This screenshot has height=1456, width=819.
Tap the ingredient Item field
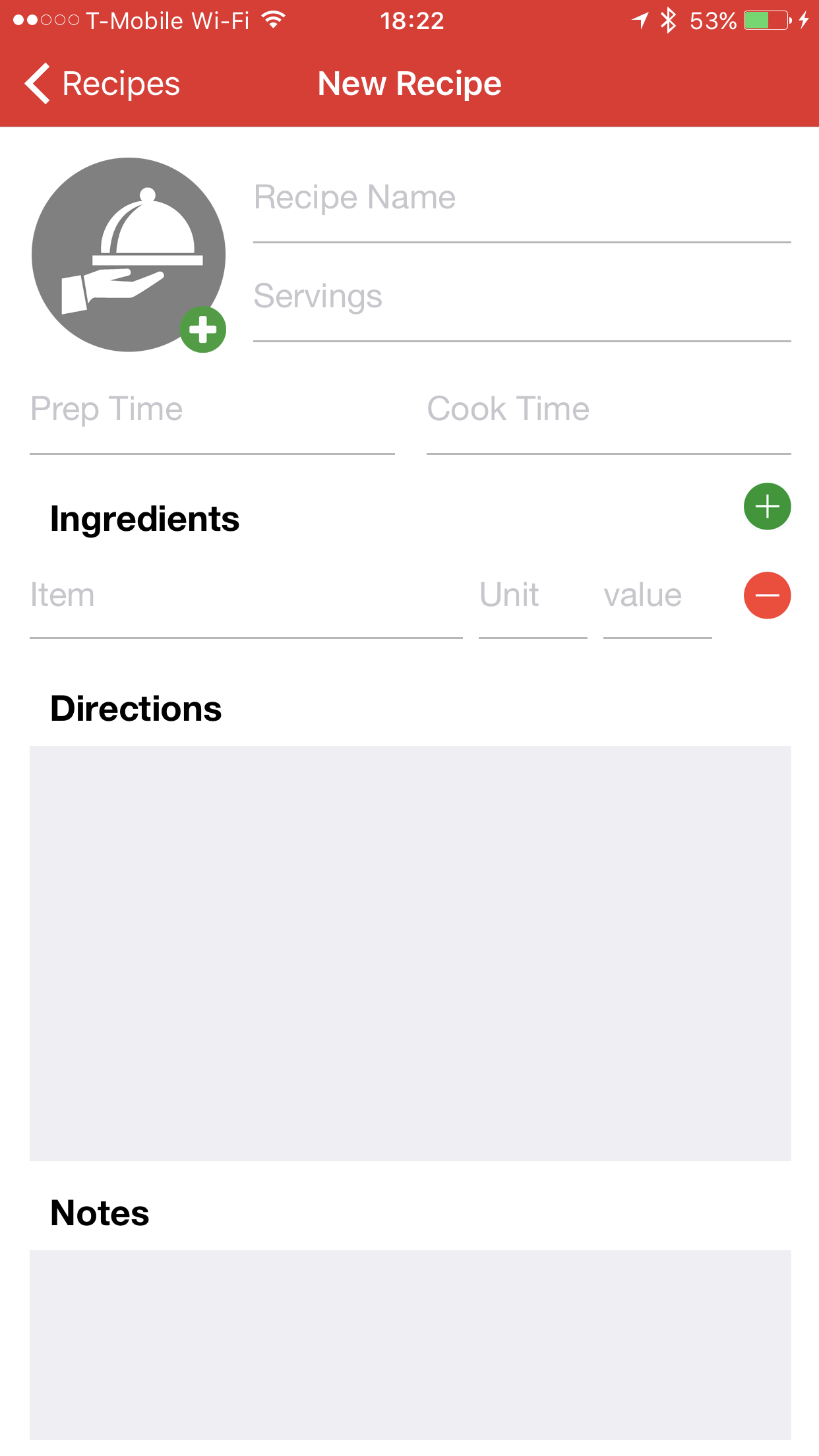point(245,595)
